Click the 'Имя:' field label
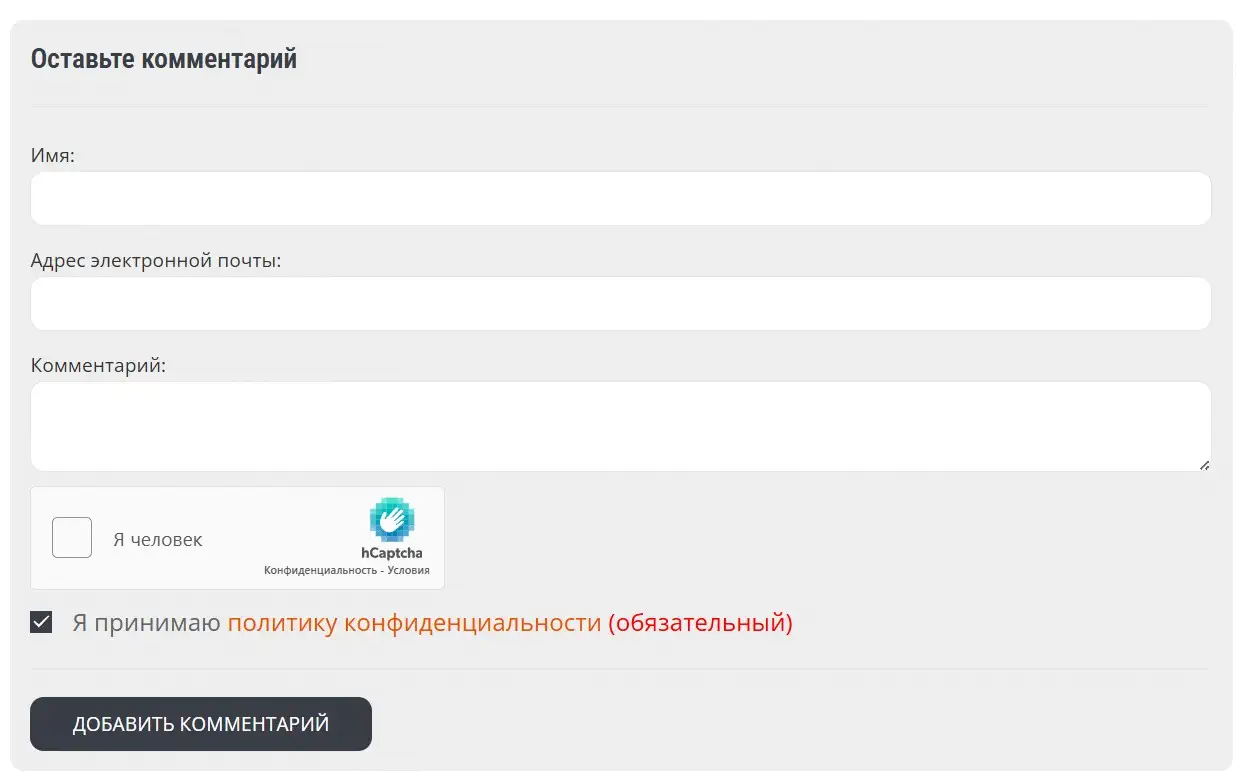 (x=53, y=155)
